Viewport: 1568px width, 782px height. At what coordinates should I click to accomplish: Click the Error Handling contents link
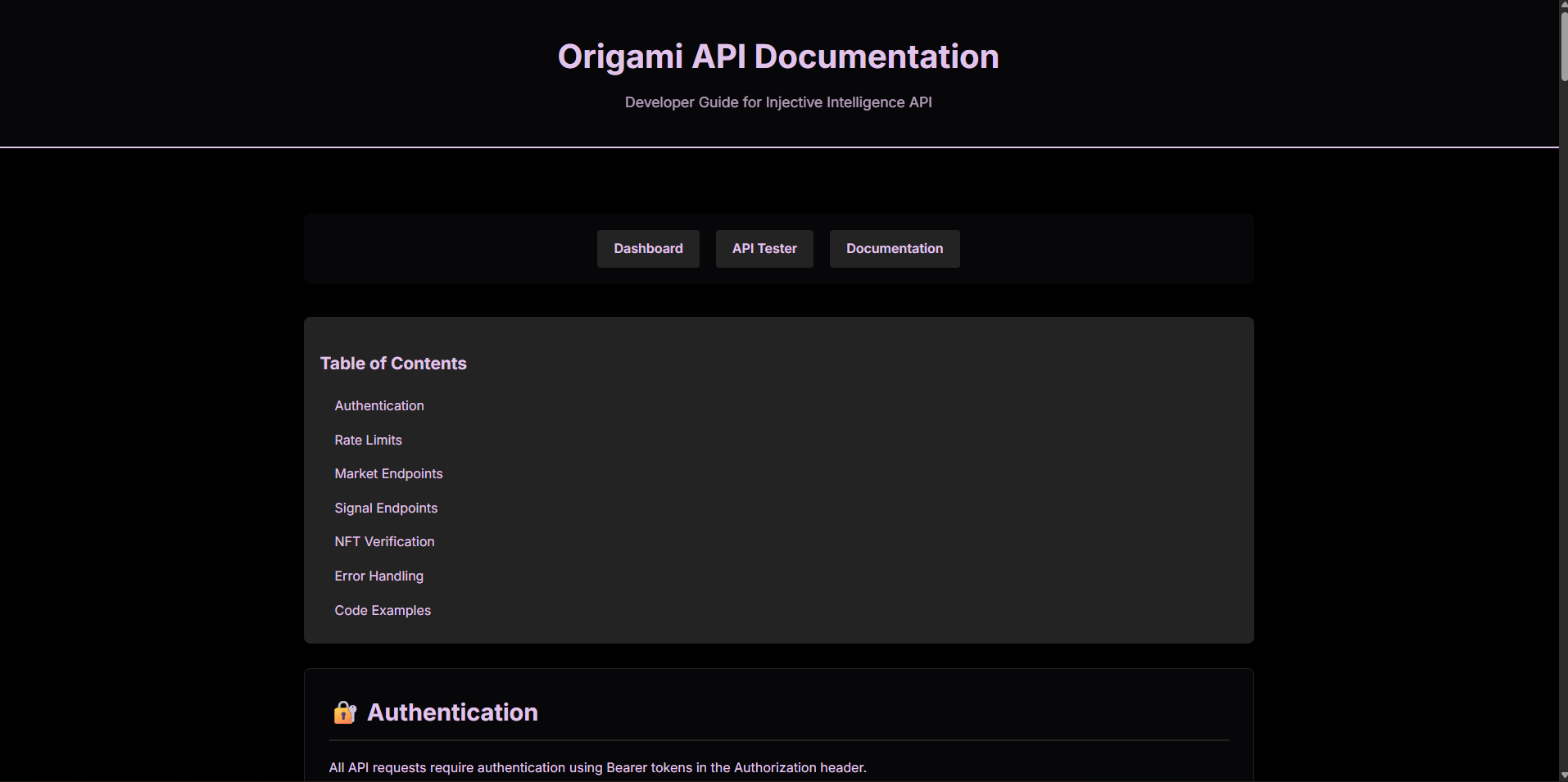[x=378, y=576]
